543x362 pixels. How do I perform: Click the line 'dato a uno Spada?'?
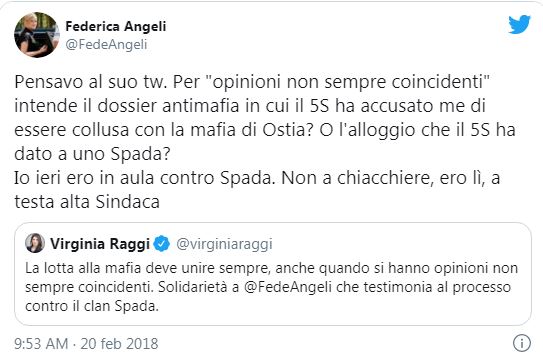click(x=92, y=154)
